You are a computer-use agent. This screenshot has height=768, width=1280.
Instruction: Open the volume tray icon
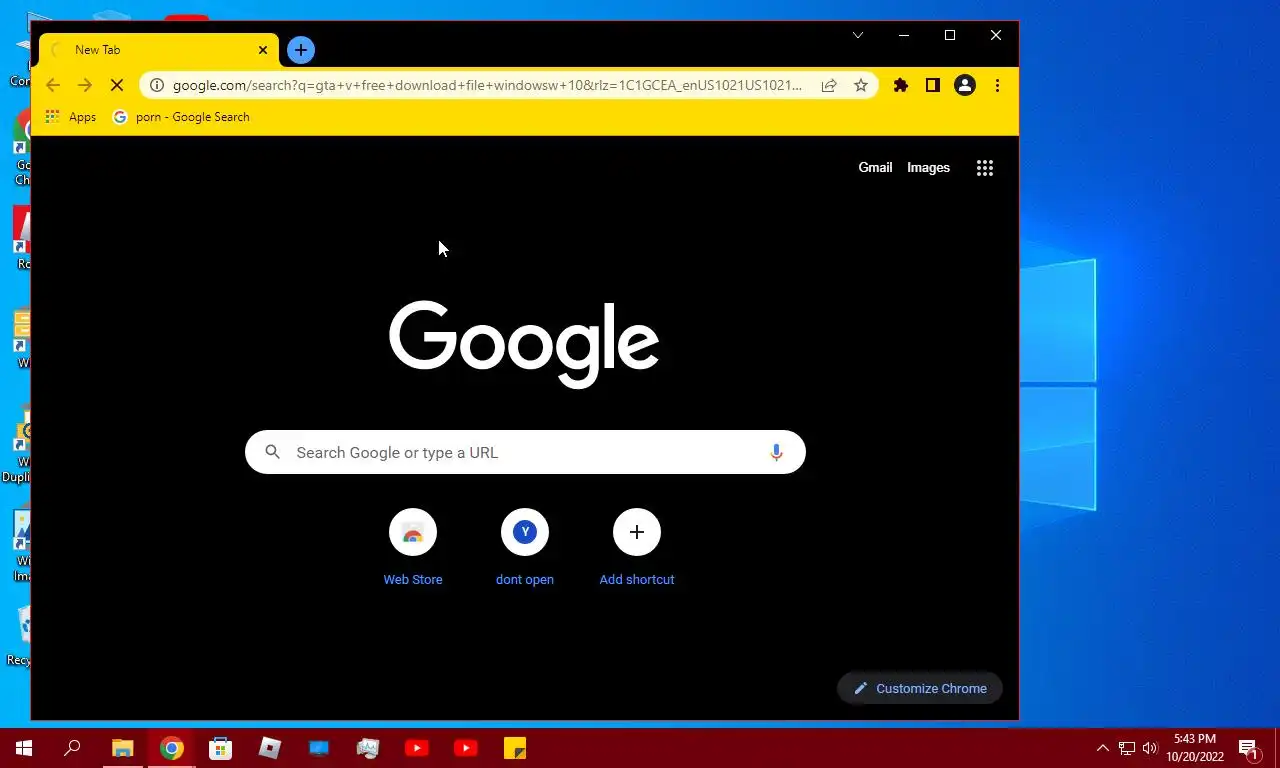pyautogui.click(x=1150, y=748)
